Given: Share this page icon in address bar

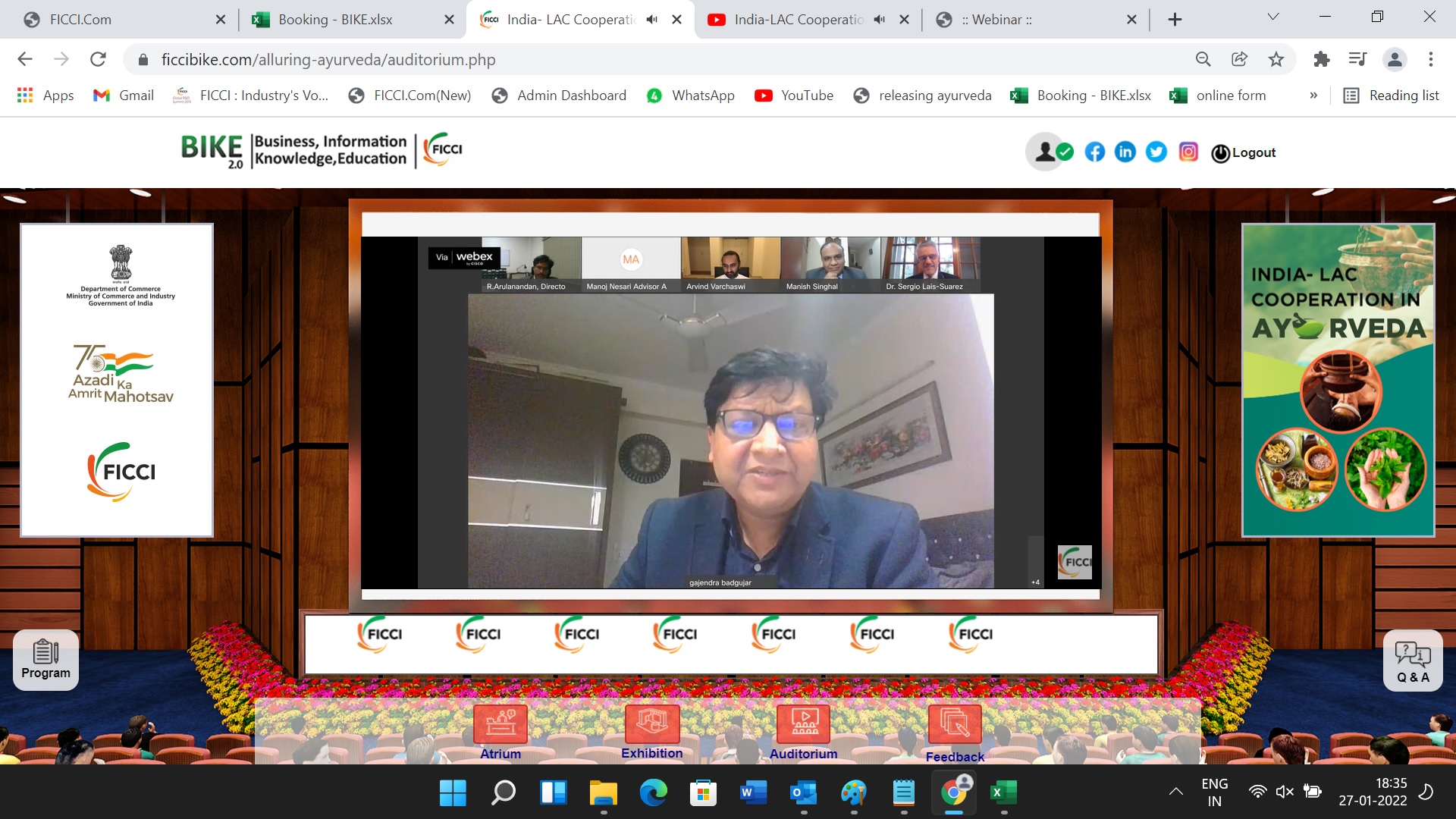Looking at the screenshot, I should [1240, 59].
